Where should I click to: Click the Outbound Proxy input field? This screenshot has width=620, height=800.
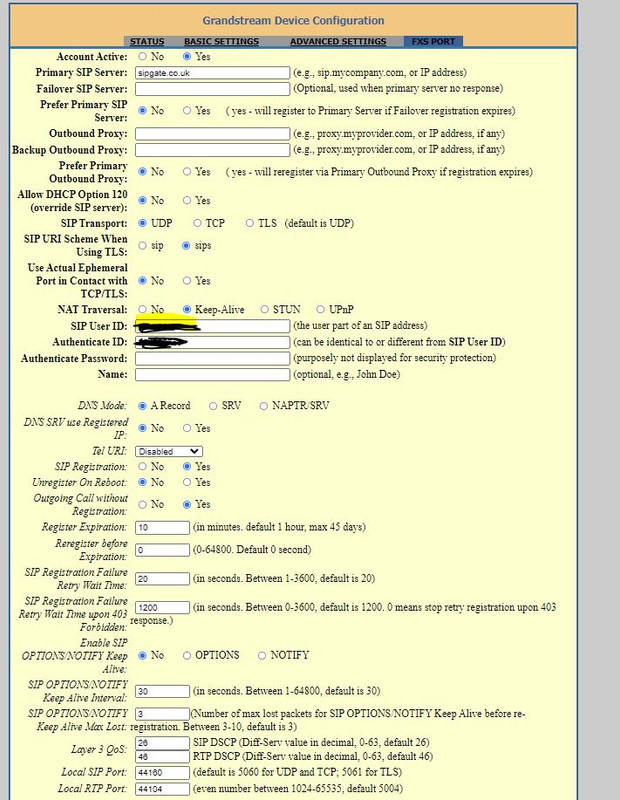[x=212, y=134]
